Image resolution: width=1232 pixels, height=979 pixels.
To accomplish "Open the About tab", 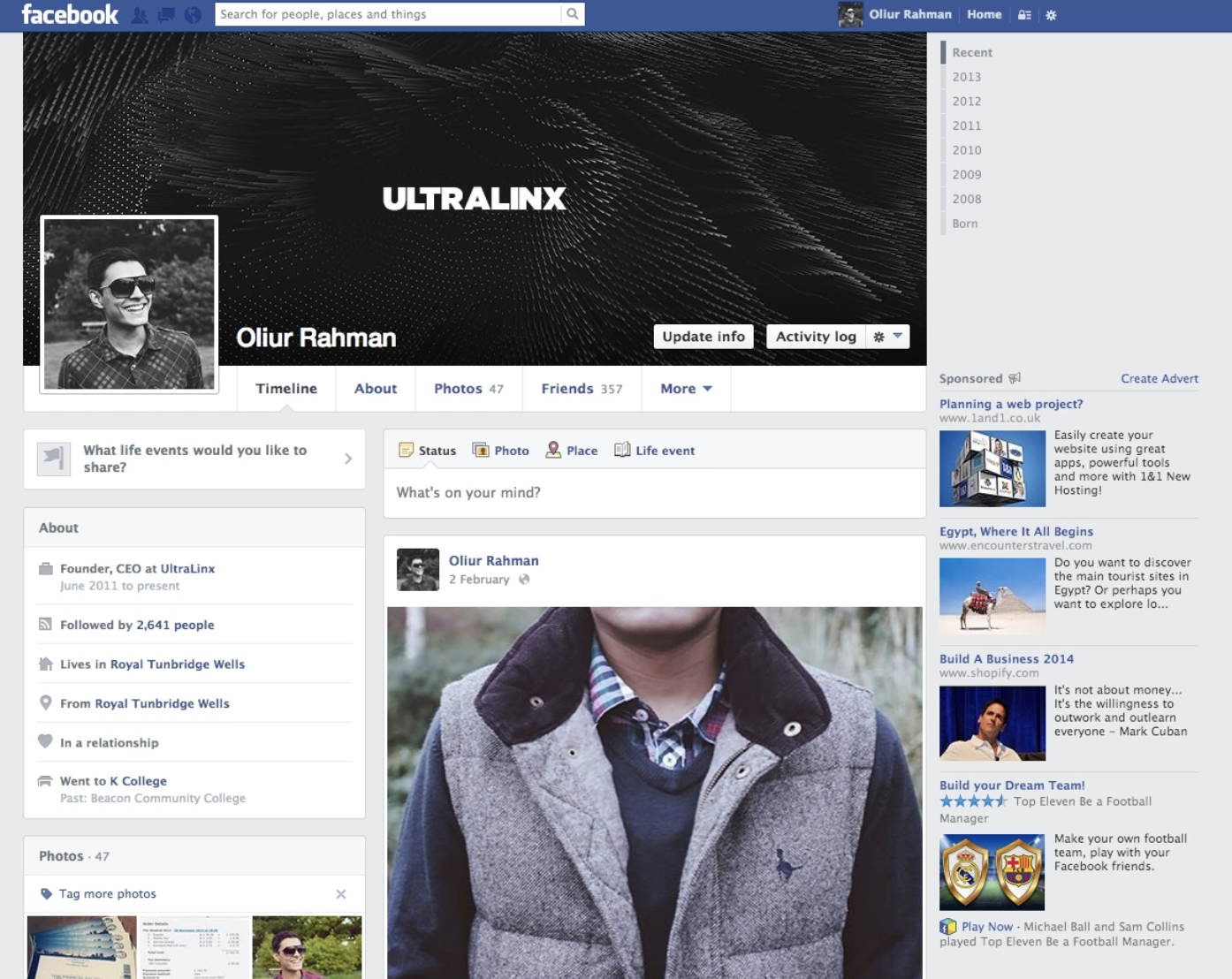I will coord(376,389).
